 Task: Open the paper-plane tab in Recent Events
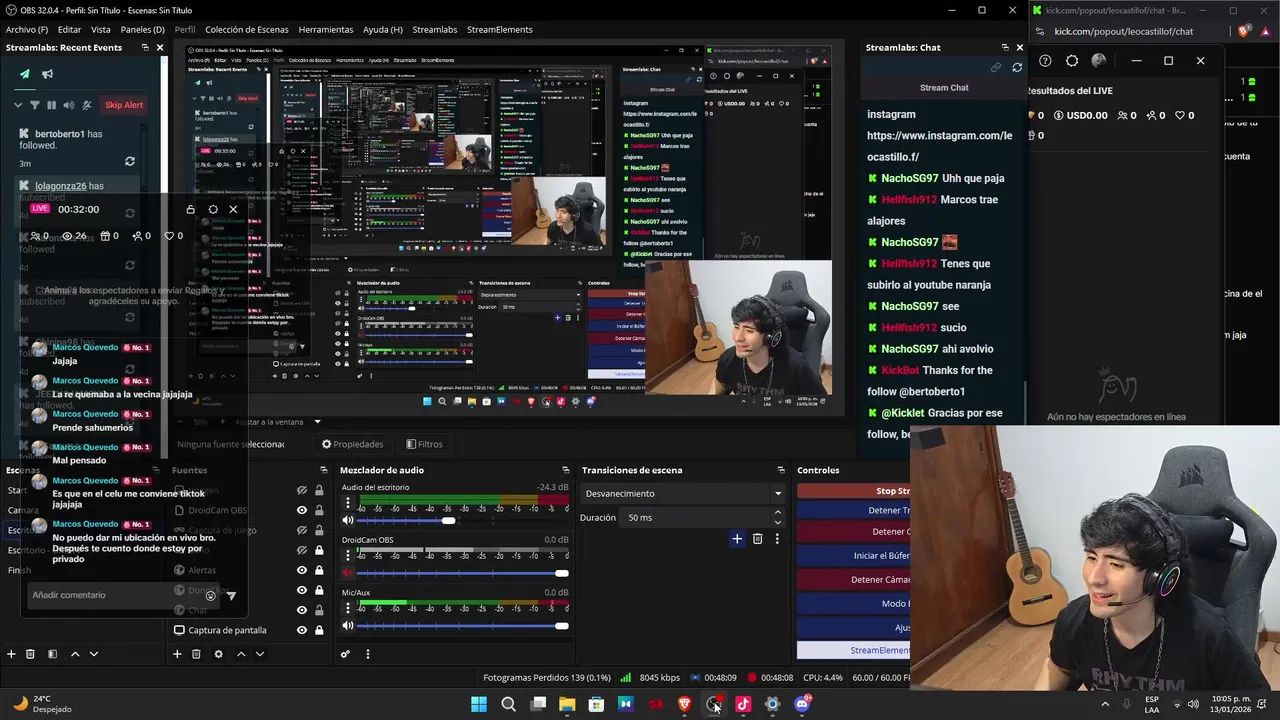[x=24, y=74]
